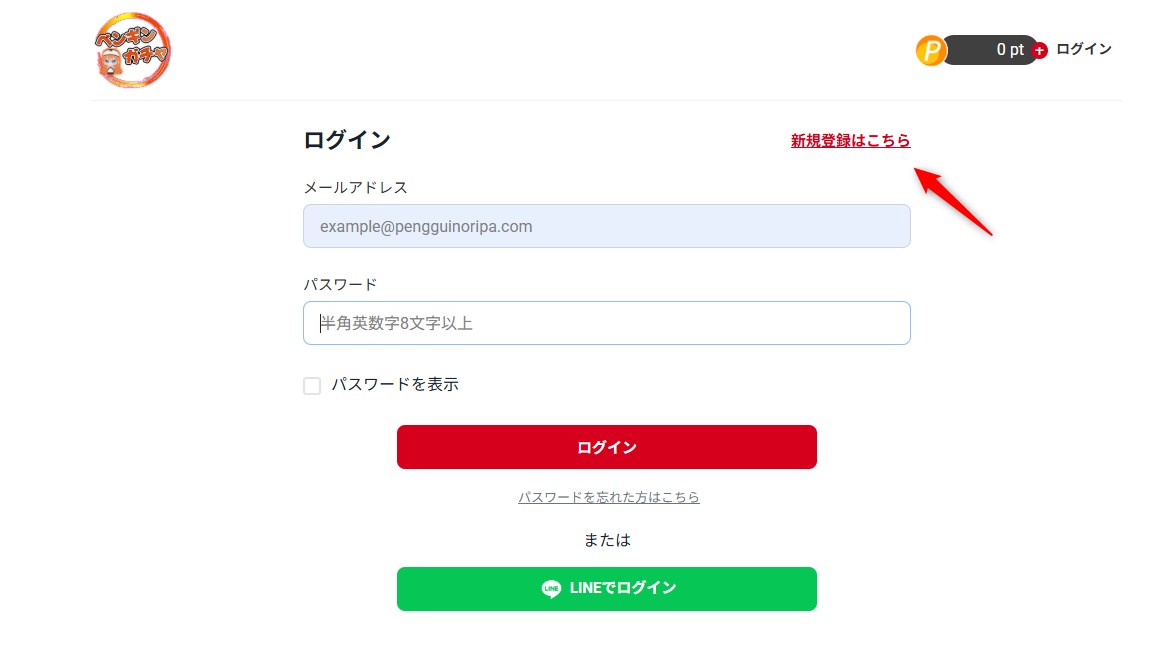The image size is (1175, 658).
Task: Click the パスワード field label
Action: coord(340,284)
